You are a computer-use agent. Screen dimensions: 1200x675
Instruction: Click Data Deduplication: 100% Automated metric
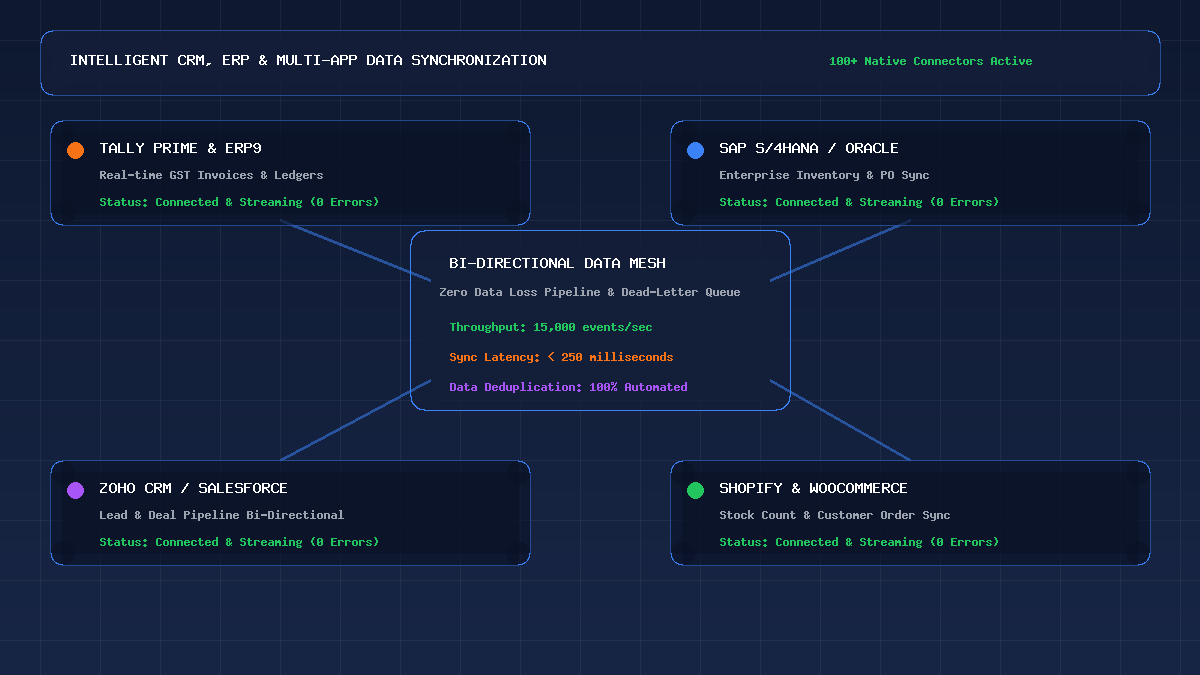(x=568, y=387)
